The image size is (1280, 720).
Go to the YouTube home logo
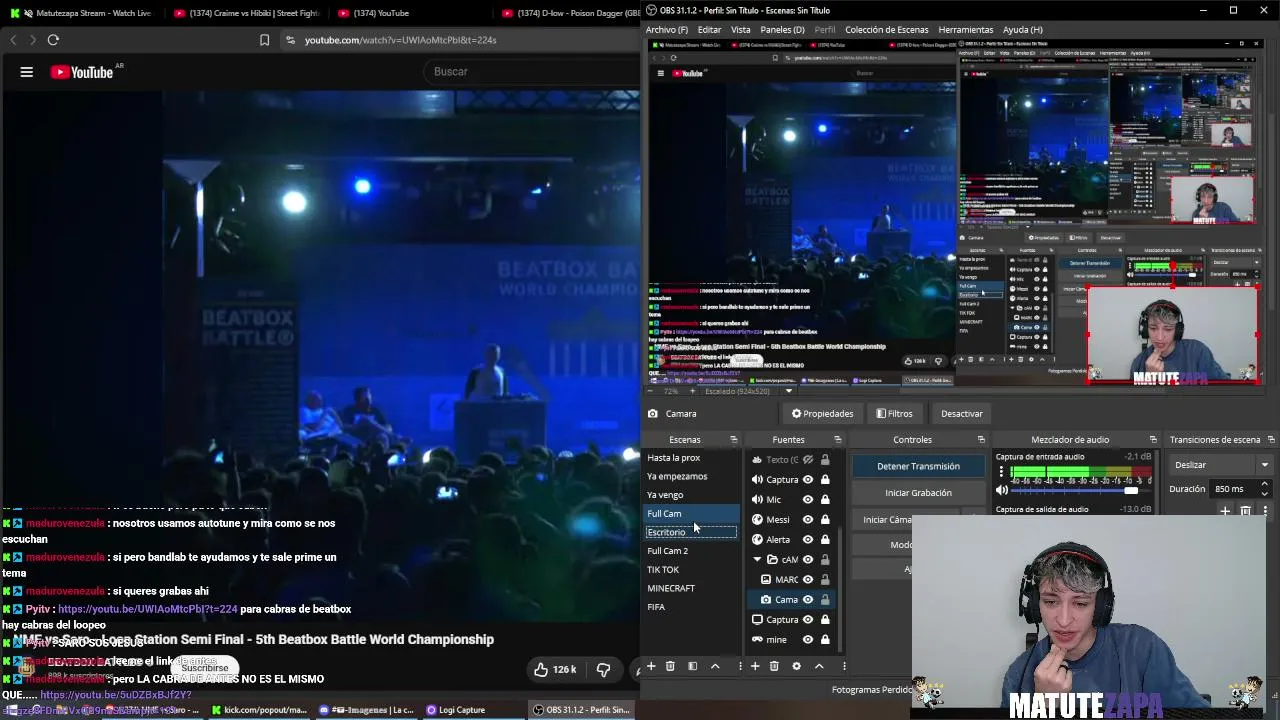point(83,72)
